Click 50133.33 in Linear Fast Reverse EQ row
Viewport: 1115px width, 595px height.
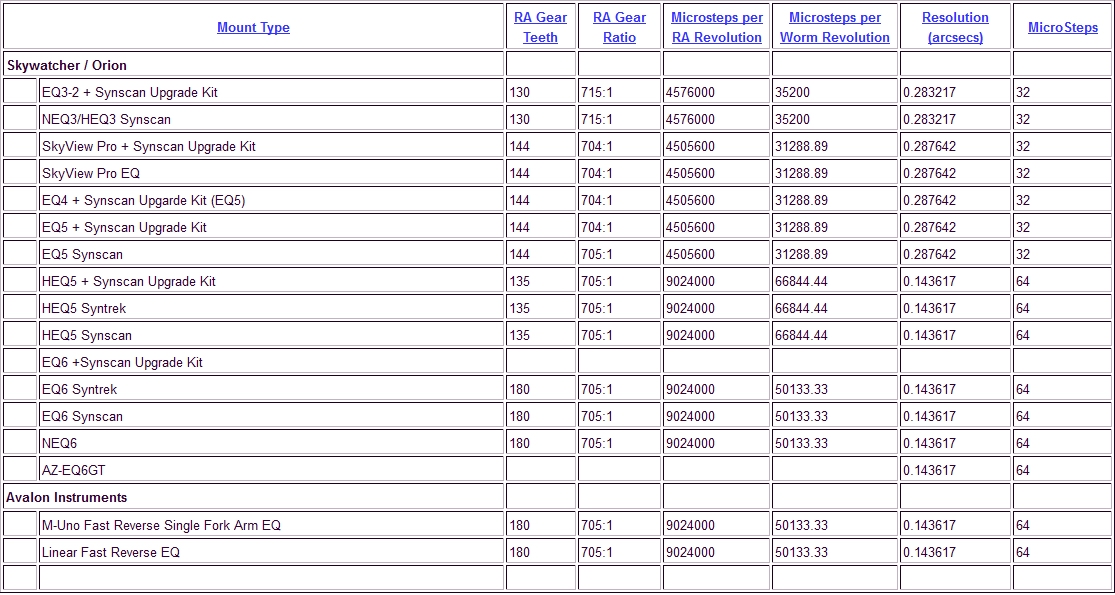pyautogui.click(x=801, y=552)
